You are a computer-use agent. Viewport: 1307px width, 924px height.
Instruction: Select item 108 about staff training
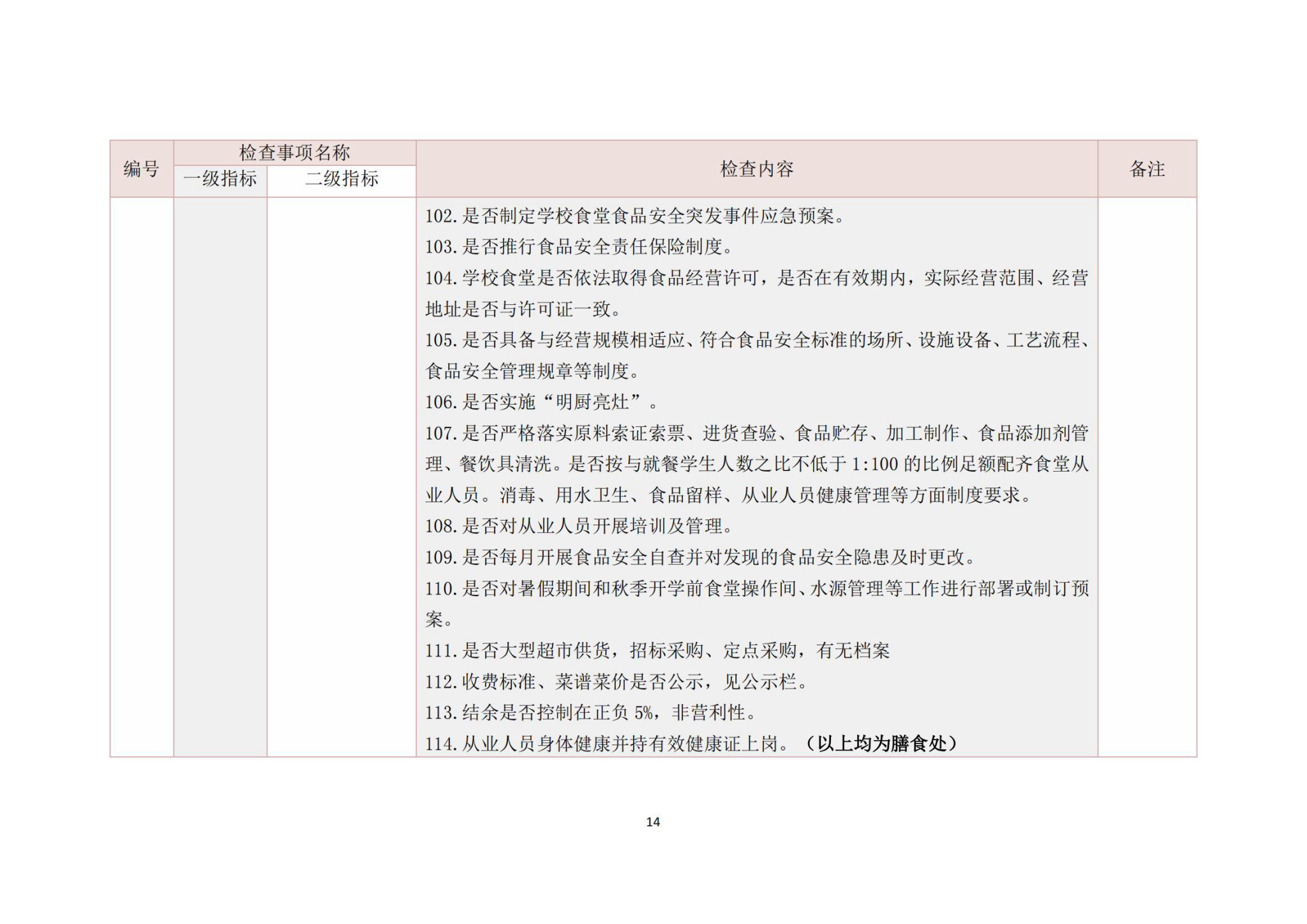click(x=579, y=526)
